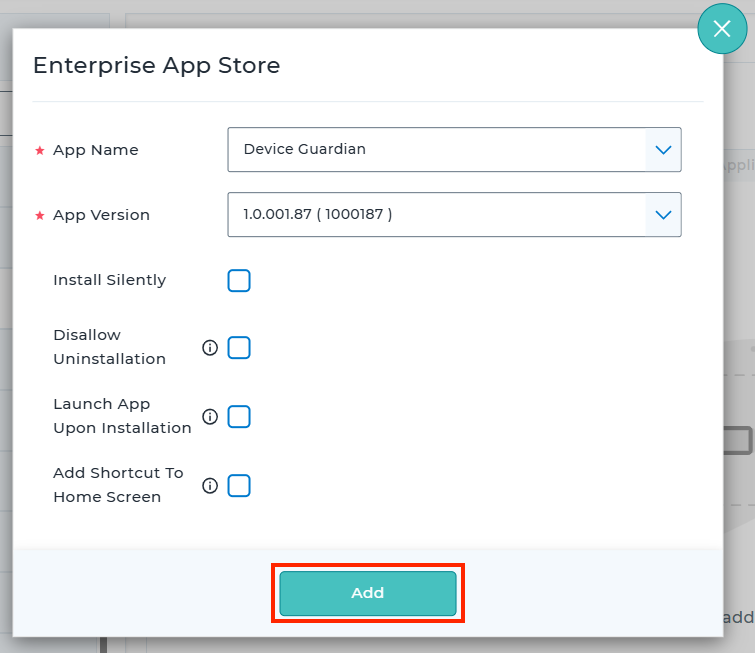This screenshot has height=653, width=755.
Task: Click the Add Shortcut To Home Screen label
Action: [118, 485]
